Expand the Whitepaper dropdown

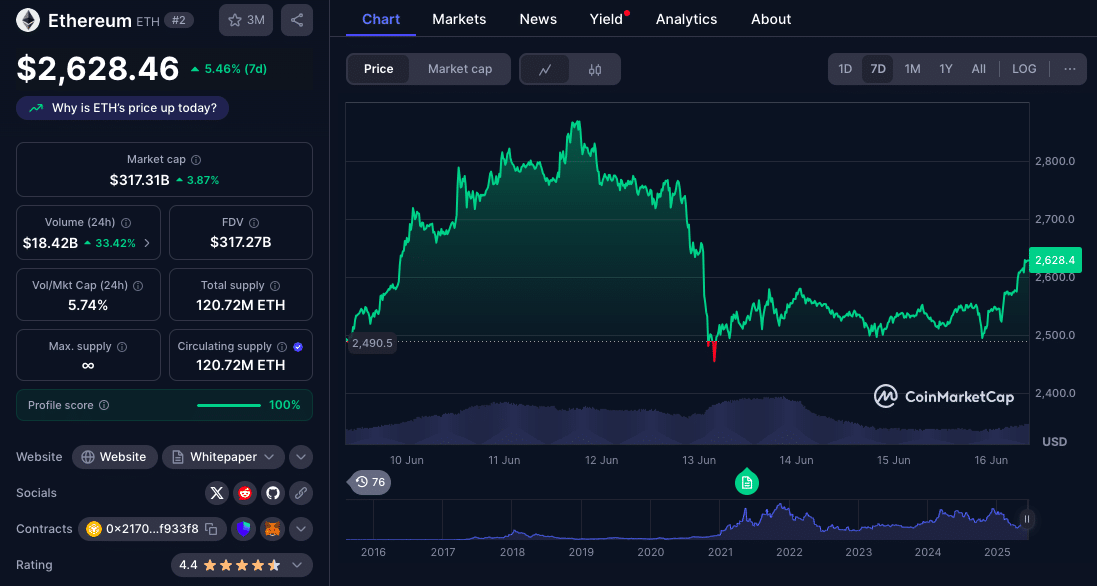223,457
